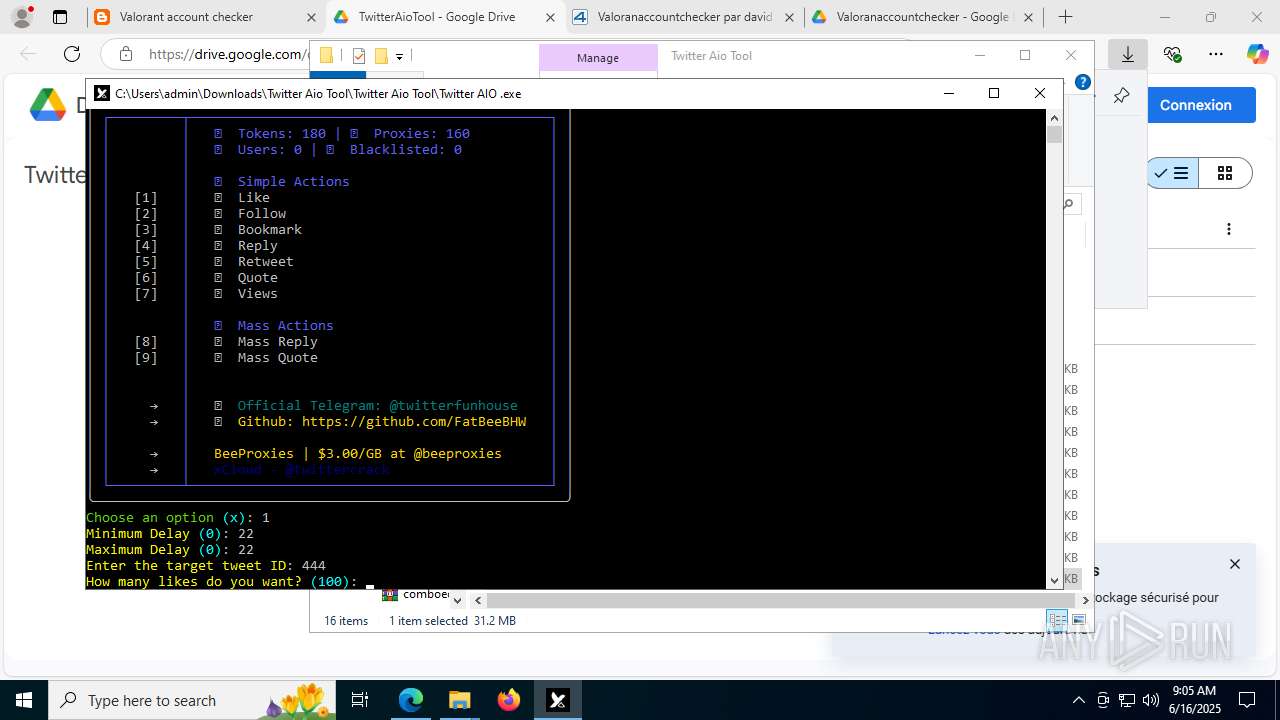Click the Github FatBeeBHW URL text
Image resolution: width=1280 pixels, height=720 pixels.
(x=414, y=422)
